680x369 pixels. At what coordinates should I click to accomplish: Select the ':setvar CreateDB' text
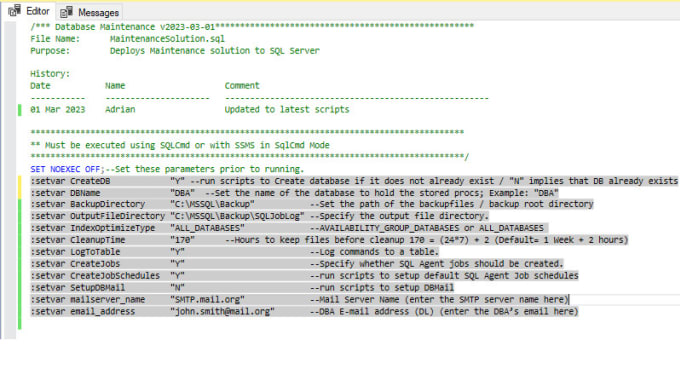pos(70,181)
